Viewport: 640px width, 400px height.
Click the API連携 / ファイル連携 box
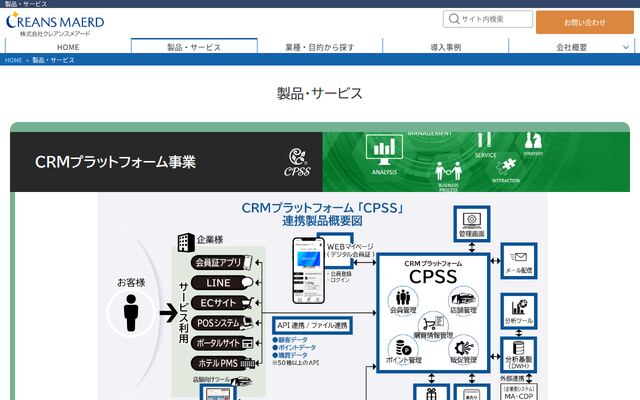pos(312,325)
